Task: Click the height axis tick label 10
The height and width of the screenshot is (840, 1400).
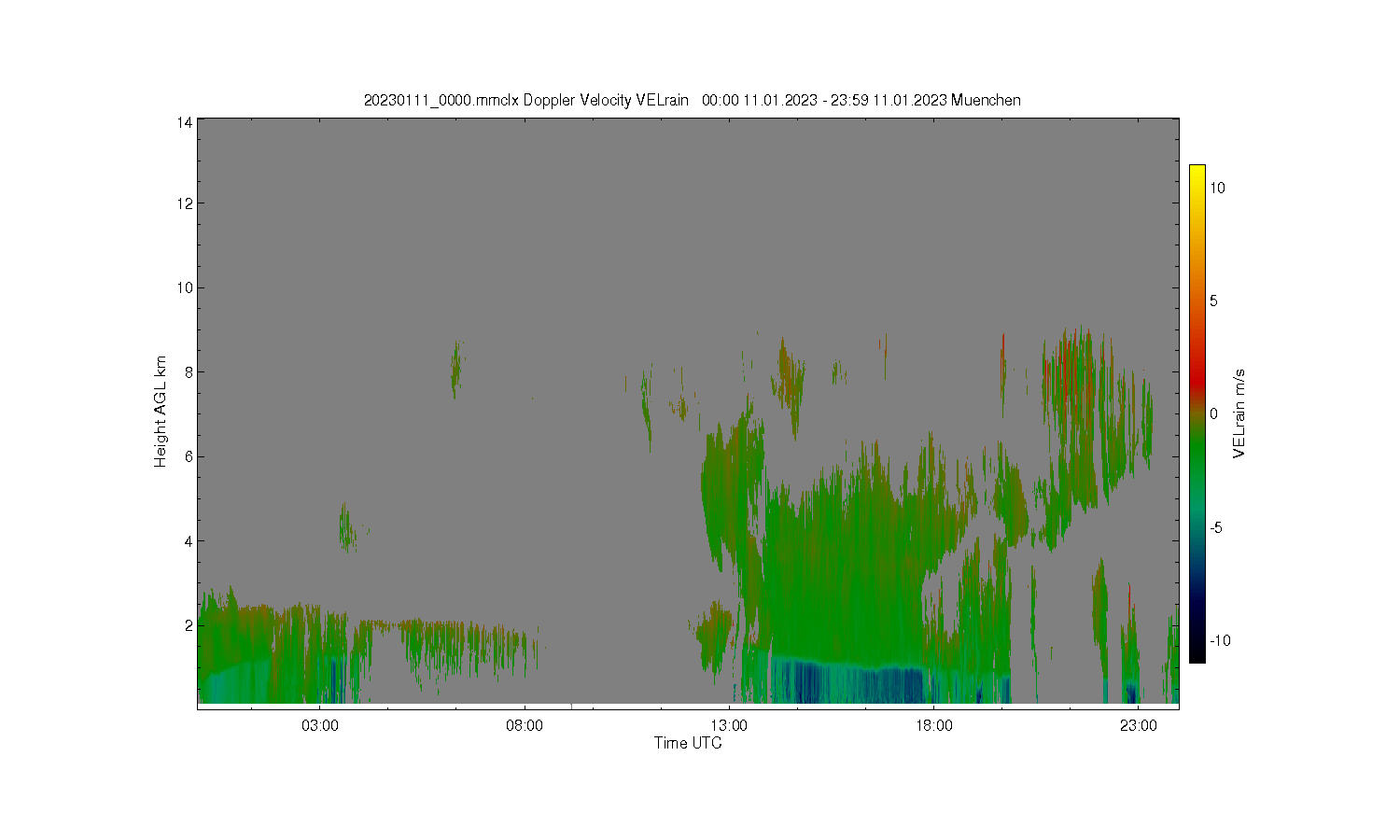Action: coord(185,287)
